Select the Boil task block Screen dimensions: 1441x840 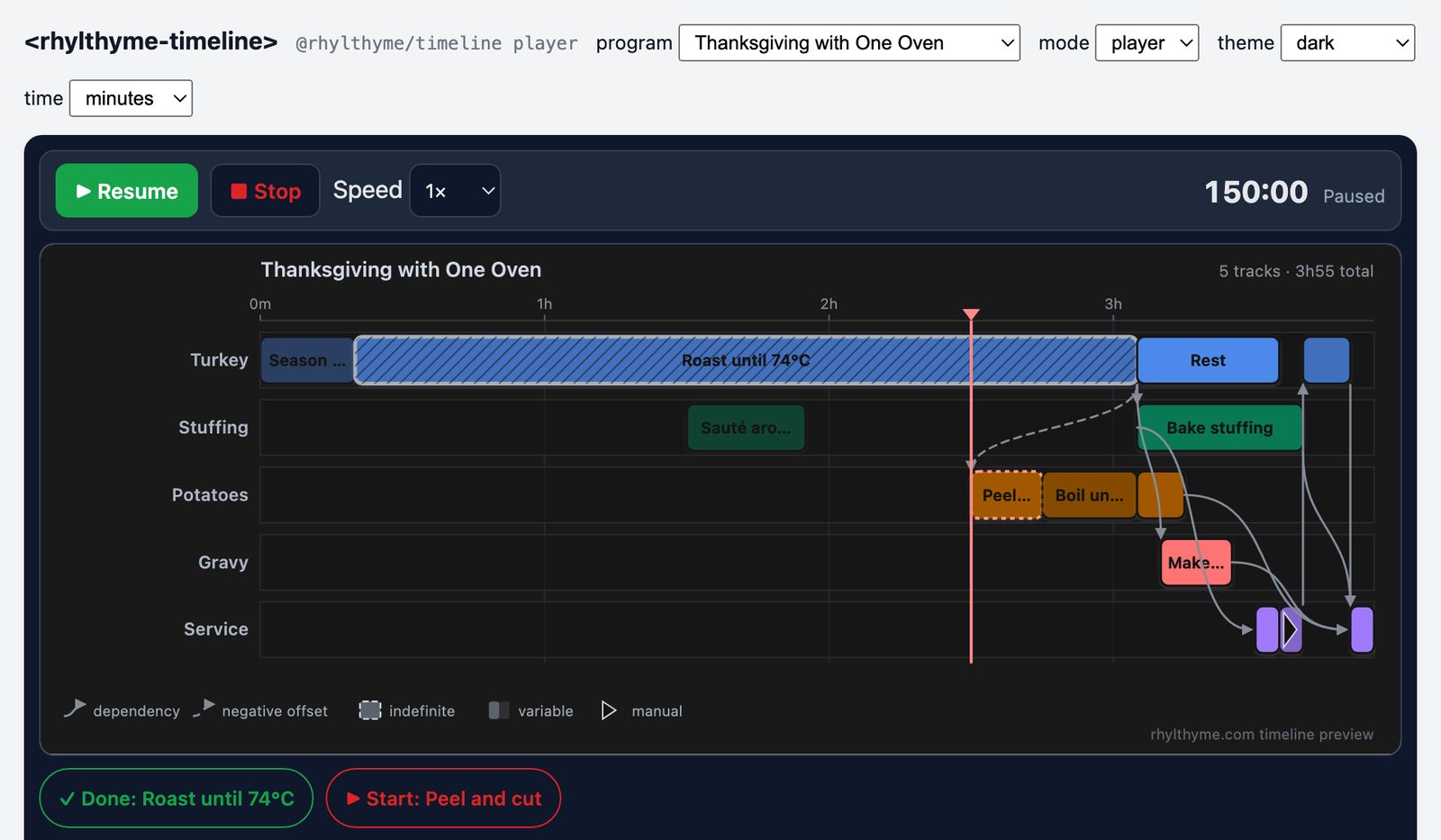tap(1089, 495)
